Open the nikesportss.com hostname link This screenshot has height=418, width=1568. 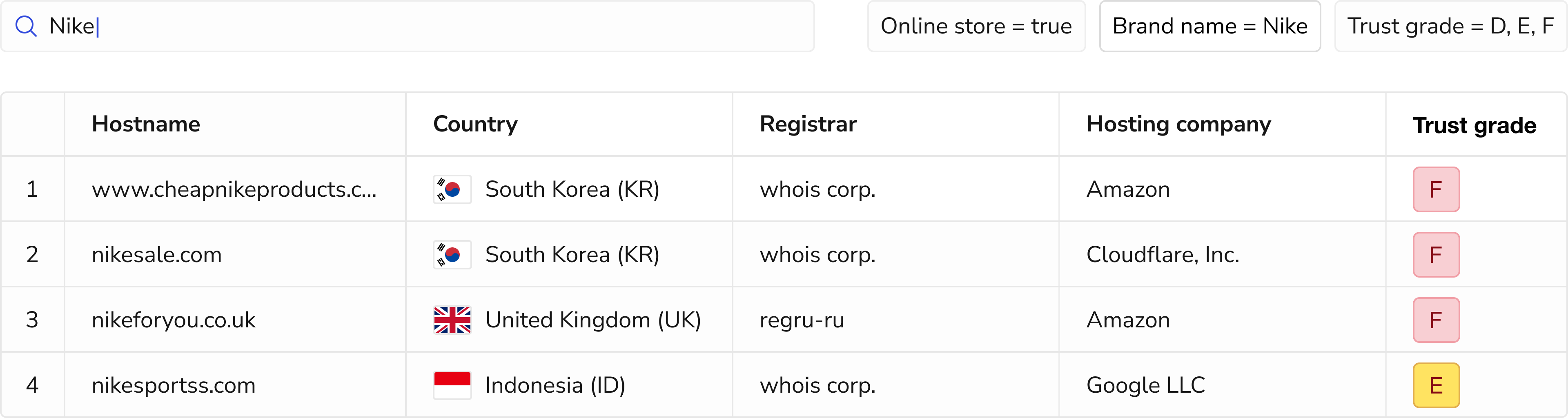(174, 385)
